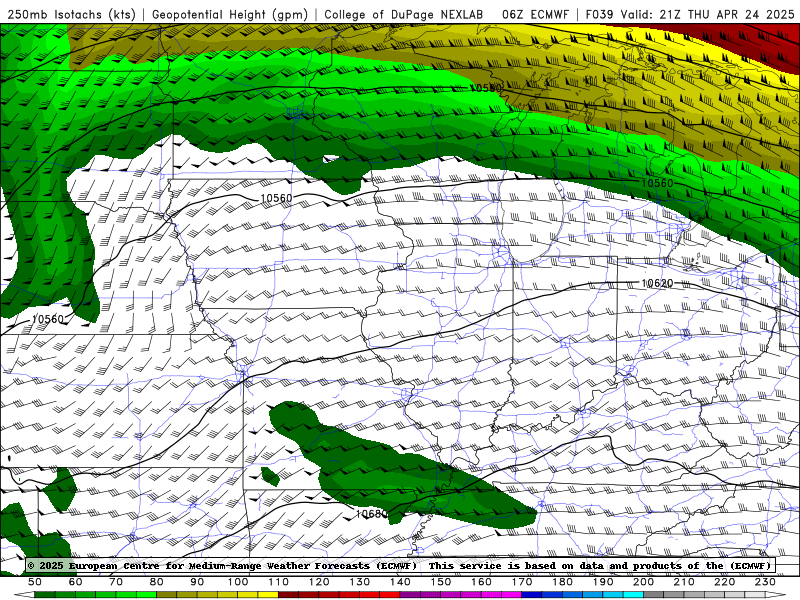Click the 180 value on the color scale
The height and width of the screenshot is (600, 800).
pyautogui.click(x=562, y=582)
